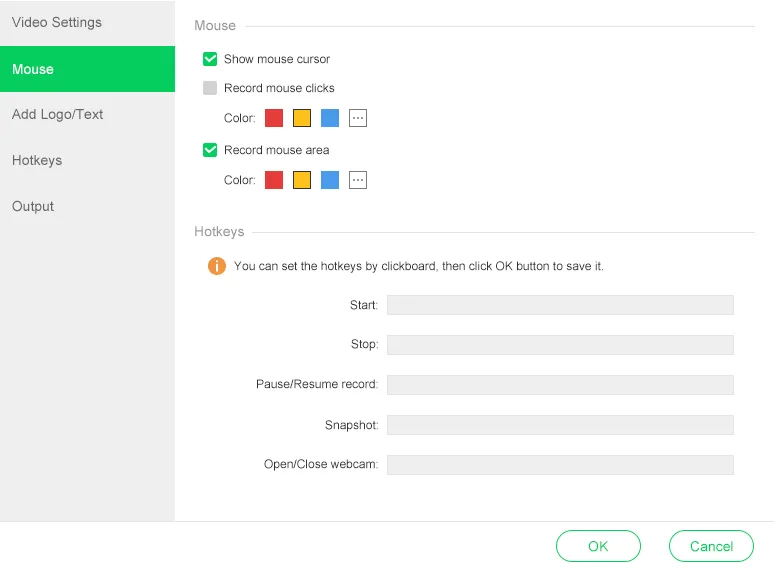Choose red color for mouse area

[274, 180]
